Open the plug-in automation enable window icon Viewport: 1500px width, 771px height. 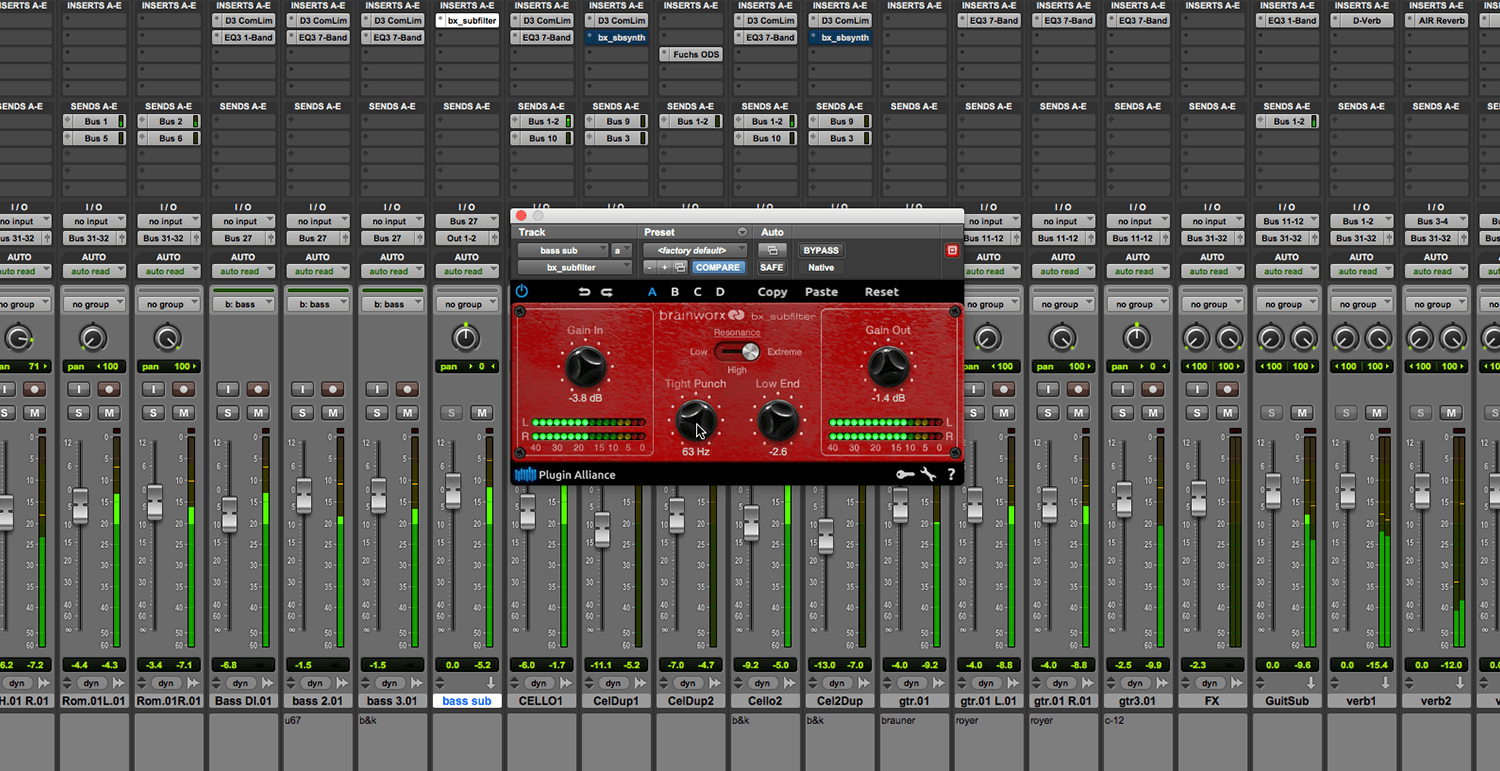pos(772,250)
